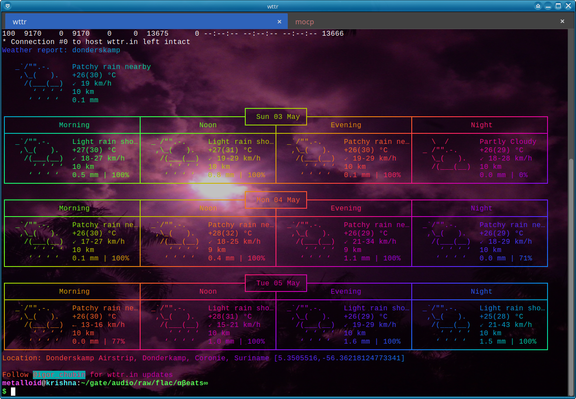Click the '0.0 mm | 0%' precipitation value

504,175
